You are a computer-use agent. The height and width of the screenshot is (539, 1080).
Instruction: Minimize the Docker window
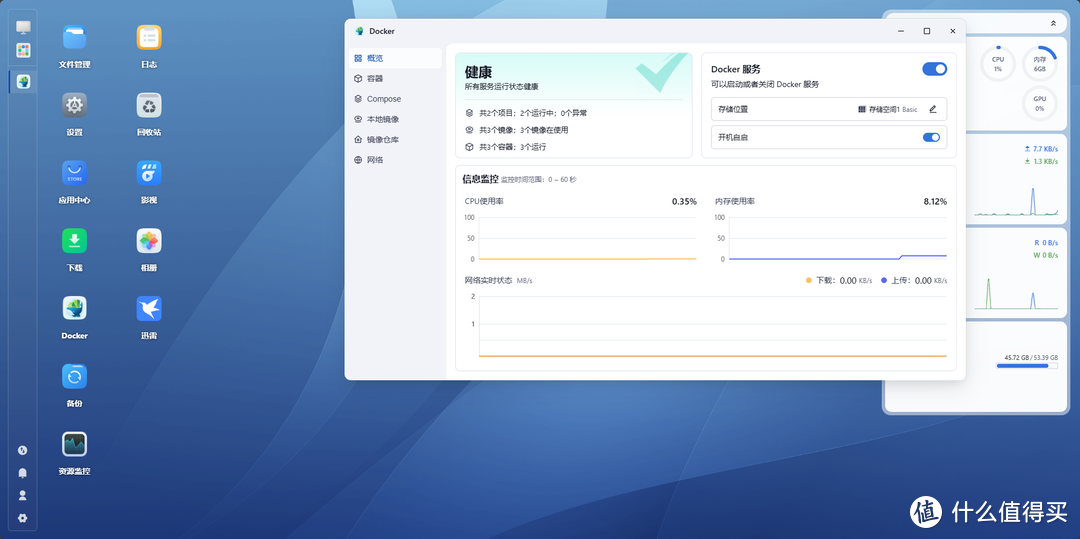point(901,31)
